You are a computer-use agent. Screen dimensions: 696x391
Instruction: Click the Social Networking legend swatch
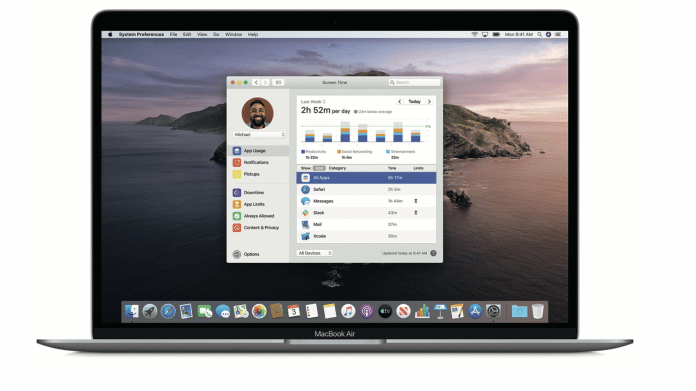pyautogui.click(x=339, y=152)
